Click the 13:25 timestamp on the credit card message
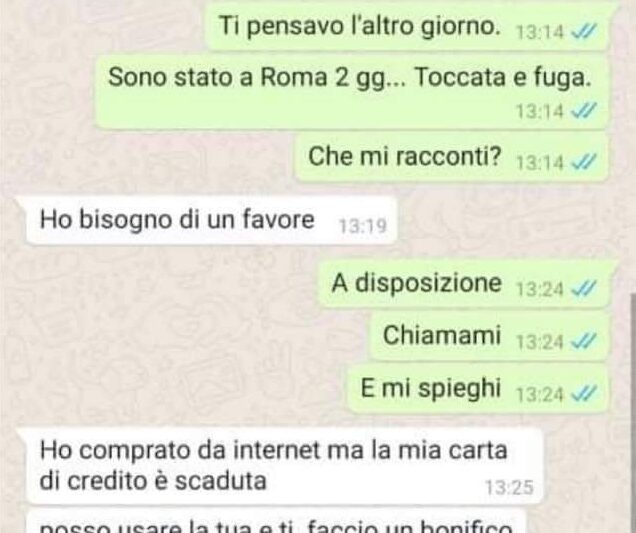Viewport: 636px width, 533px height. (x=509, y=488)
